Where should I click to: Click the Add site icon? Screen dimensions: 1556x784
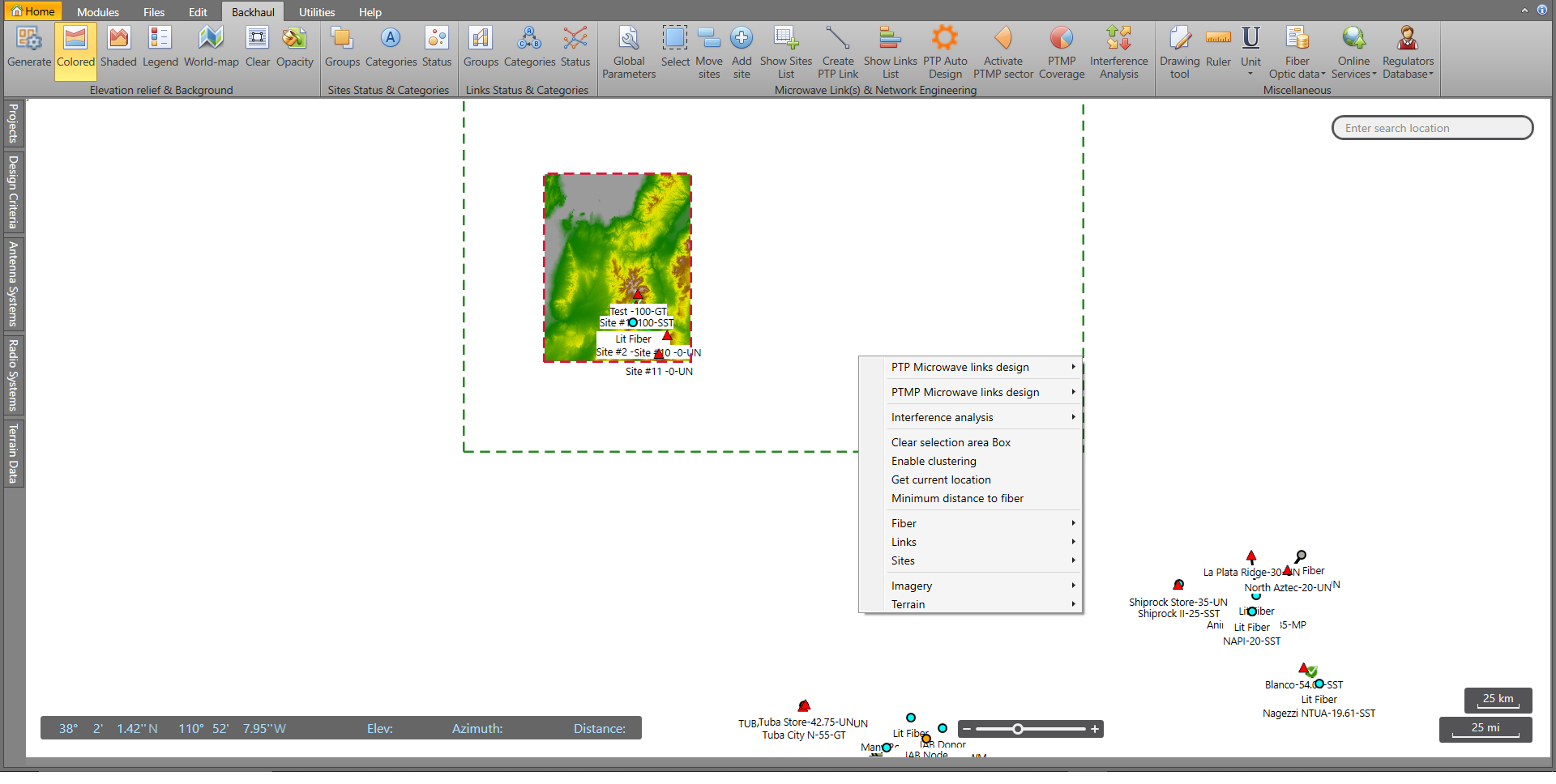click(x=741, y=50)
